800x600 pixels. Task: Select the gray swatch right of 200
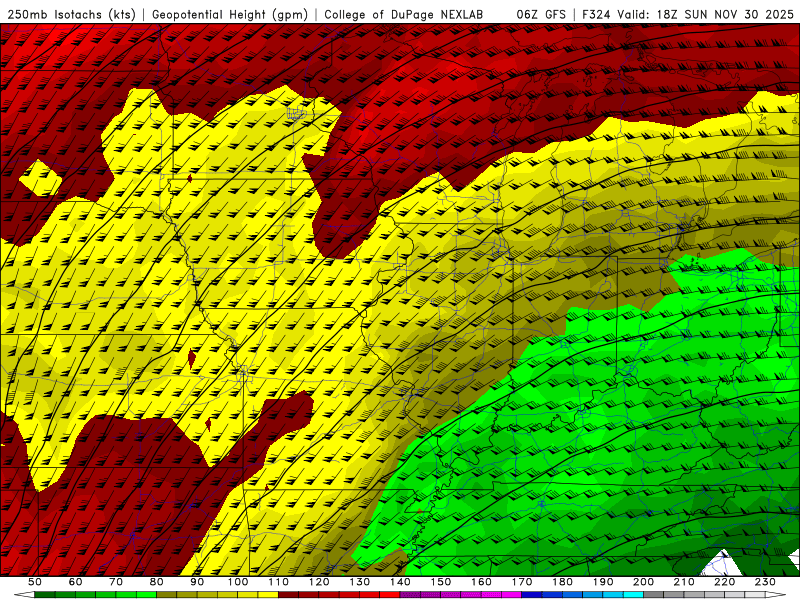tap(654, 595)
